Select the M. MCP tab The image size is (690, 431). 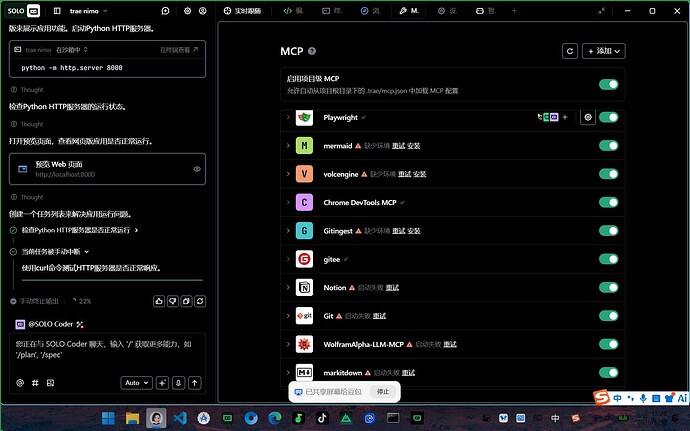pyautogui.click(x=409, y=11)
